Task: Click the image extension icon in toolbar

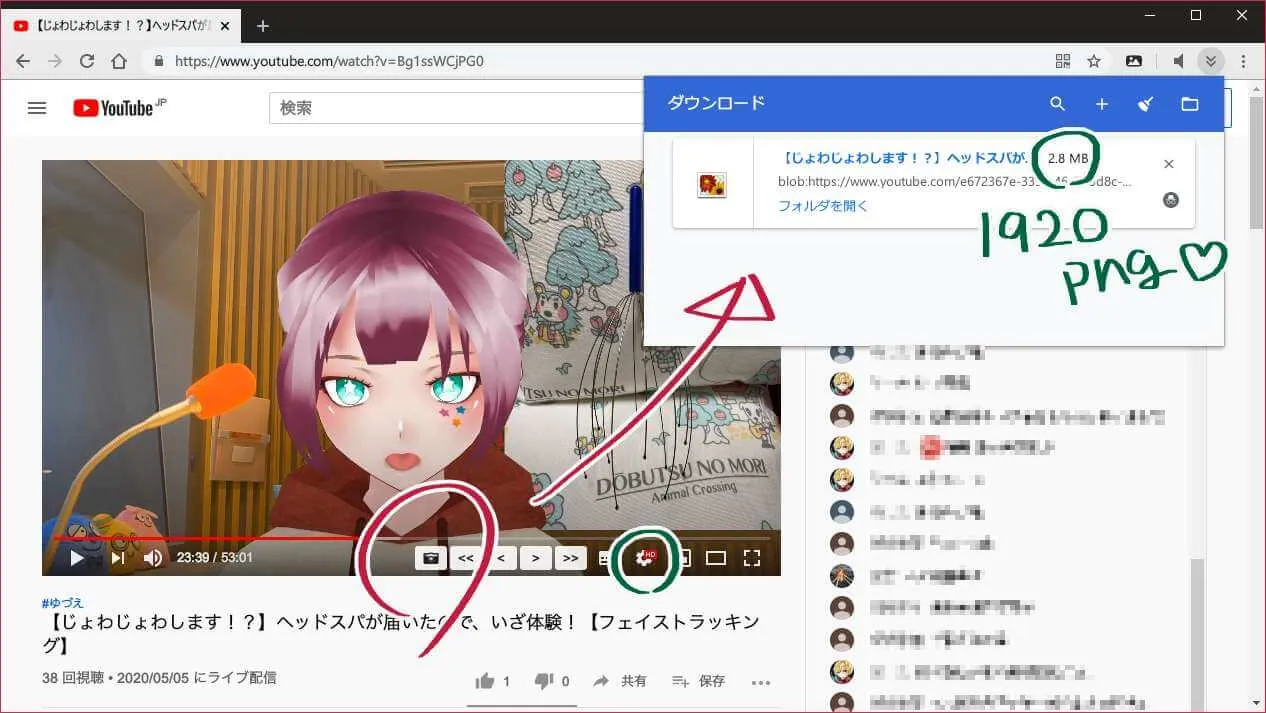Action: point(1134,61)
